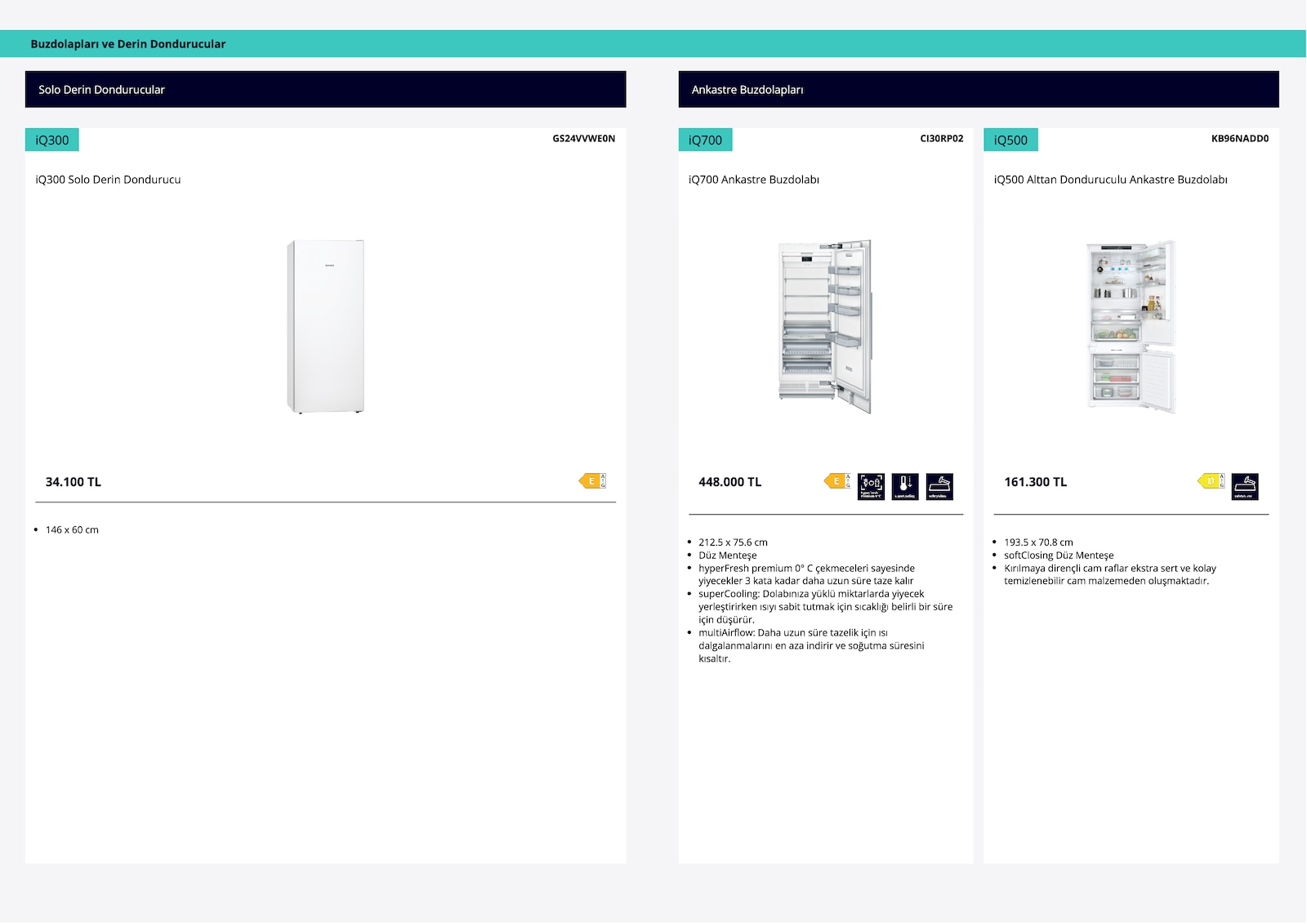Screen dimensions: 1307x924
Task: Select model code KB96NADD0
Action: [x=1240, y=138]
